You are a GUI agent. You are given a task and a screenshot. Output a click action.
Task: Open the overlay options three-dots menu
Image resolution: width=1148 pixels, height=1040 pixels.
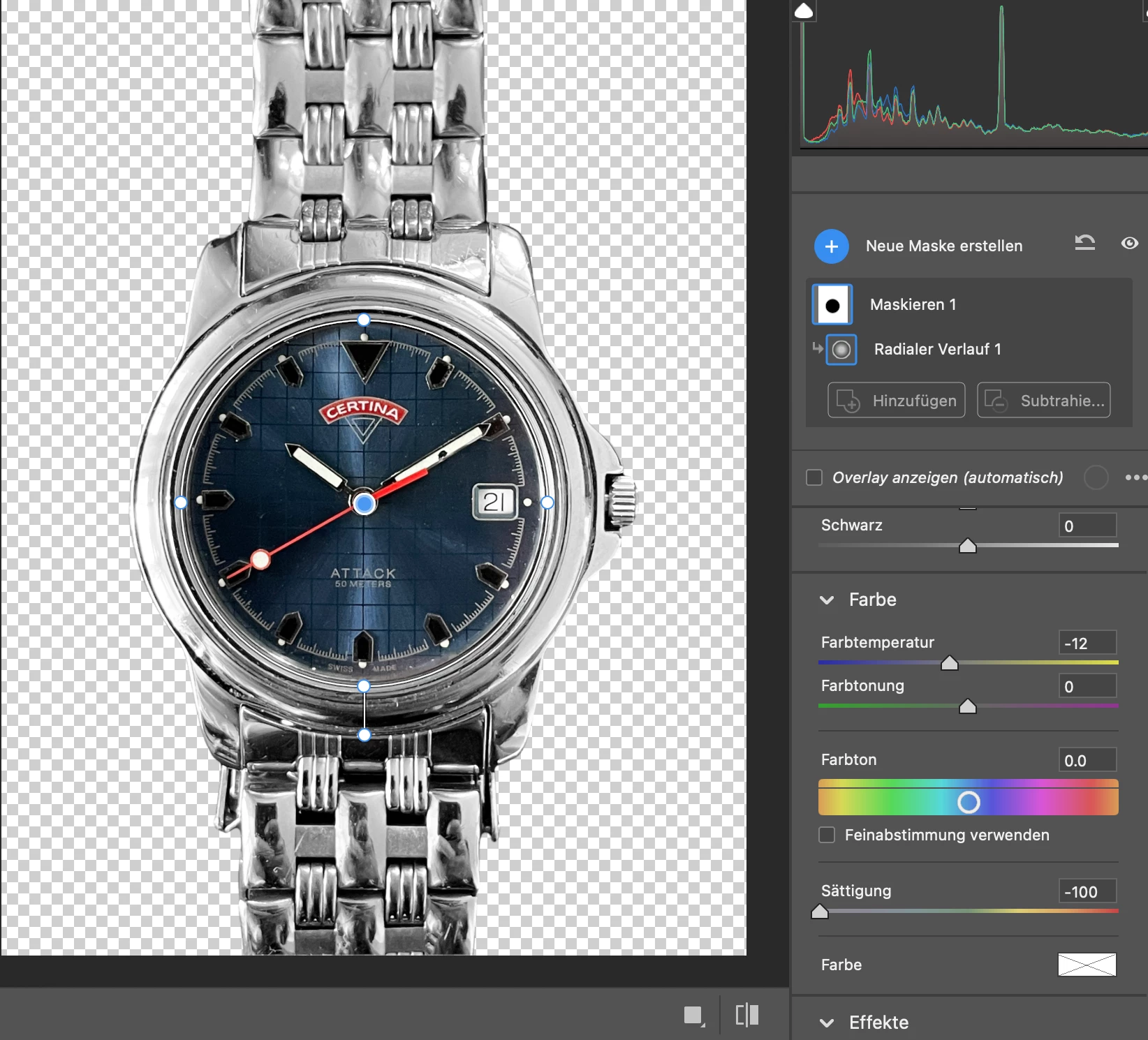click(x=1135, y=477)
